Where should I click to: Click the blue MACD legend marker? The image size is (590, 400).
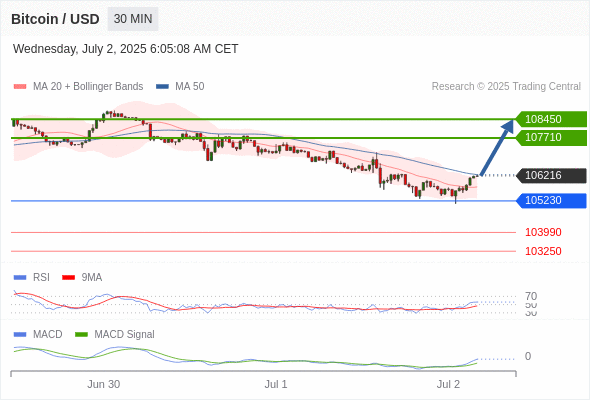(20, 334)
